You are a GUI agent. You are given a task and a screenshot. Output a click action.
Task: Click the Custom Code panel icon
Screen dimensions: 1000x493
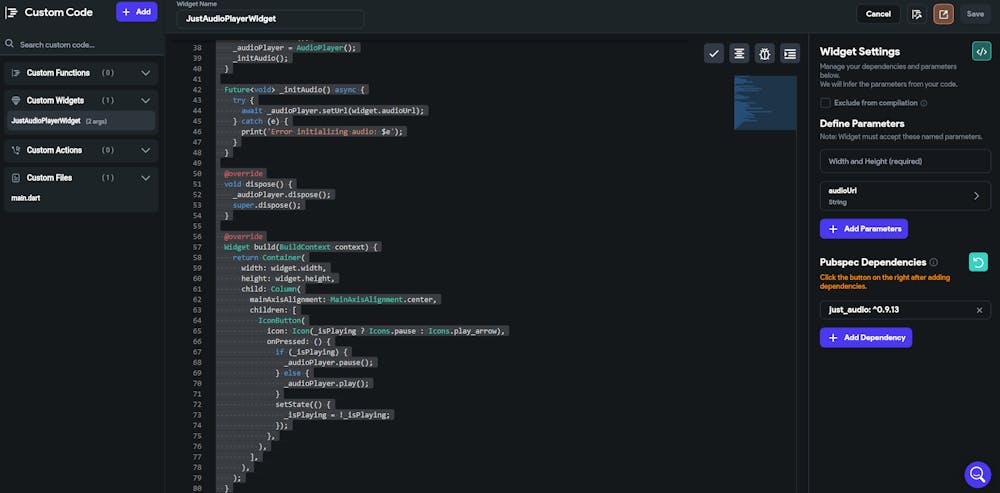11,12
